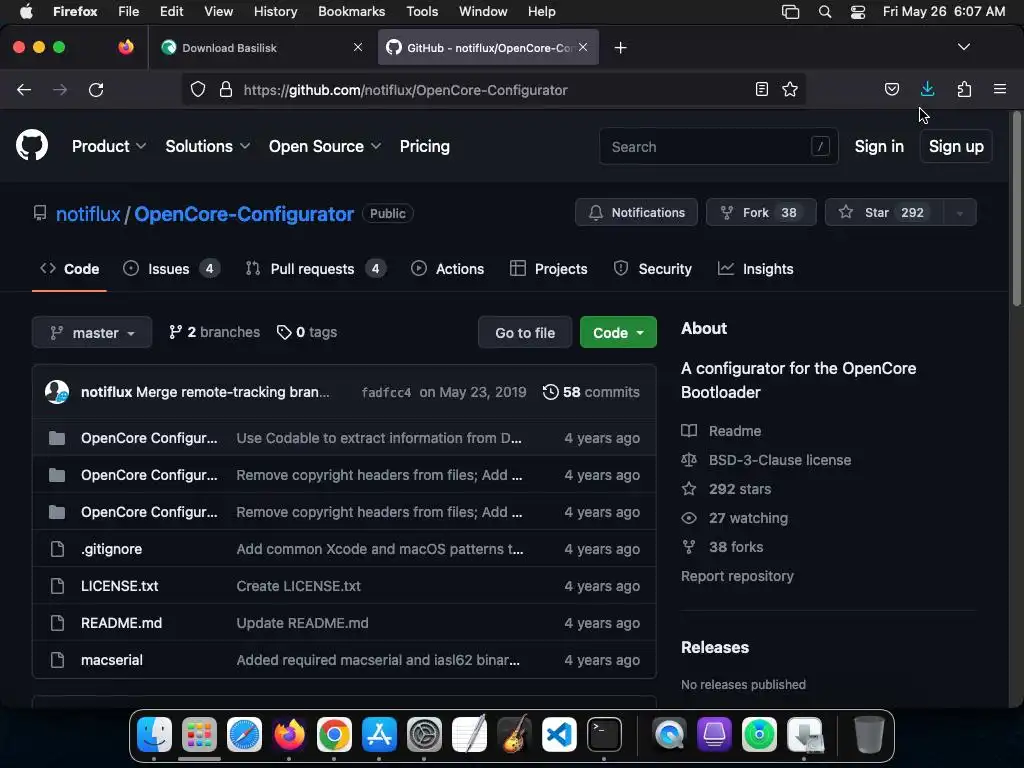This screenshot has height=768, width=1024.
Task: Click the Go to file button
Action: (525, 332)
